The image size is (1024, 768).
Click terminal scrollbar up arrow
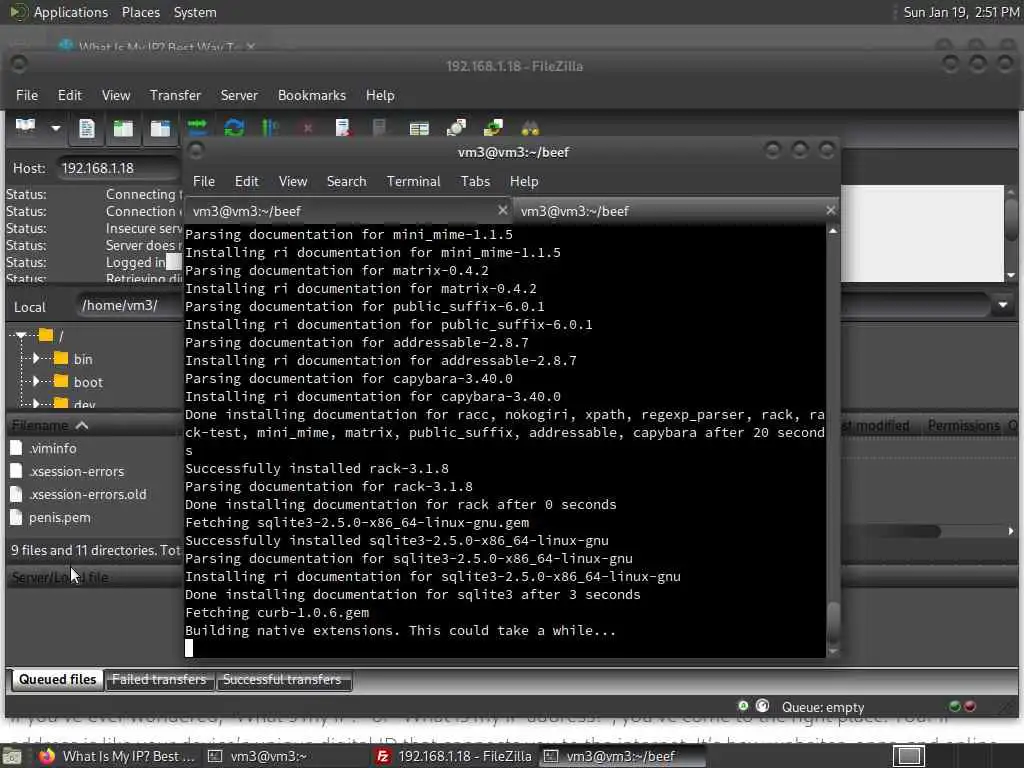click(833, 231)
